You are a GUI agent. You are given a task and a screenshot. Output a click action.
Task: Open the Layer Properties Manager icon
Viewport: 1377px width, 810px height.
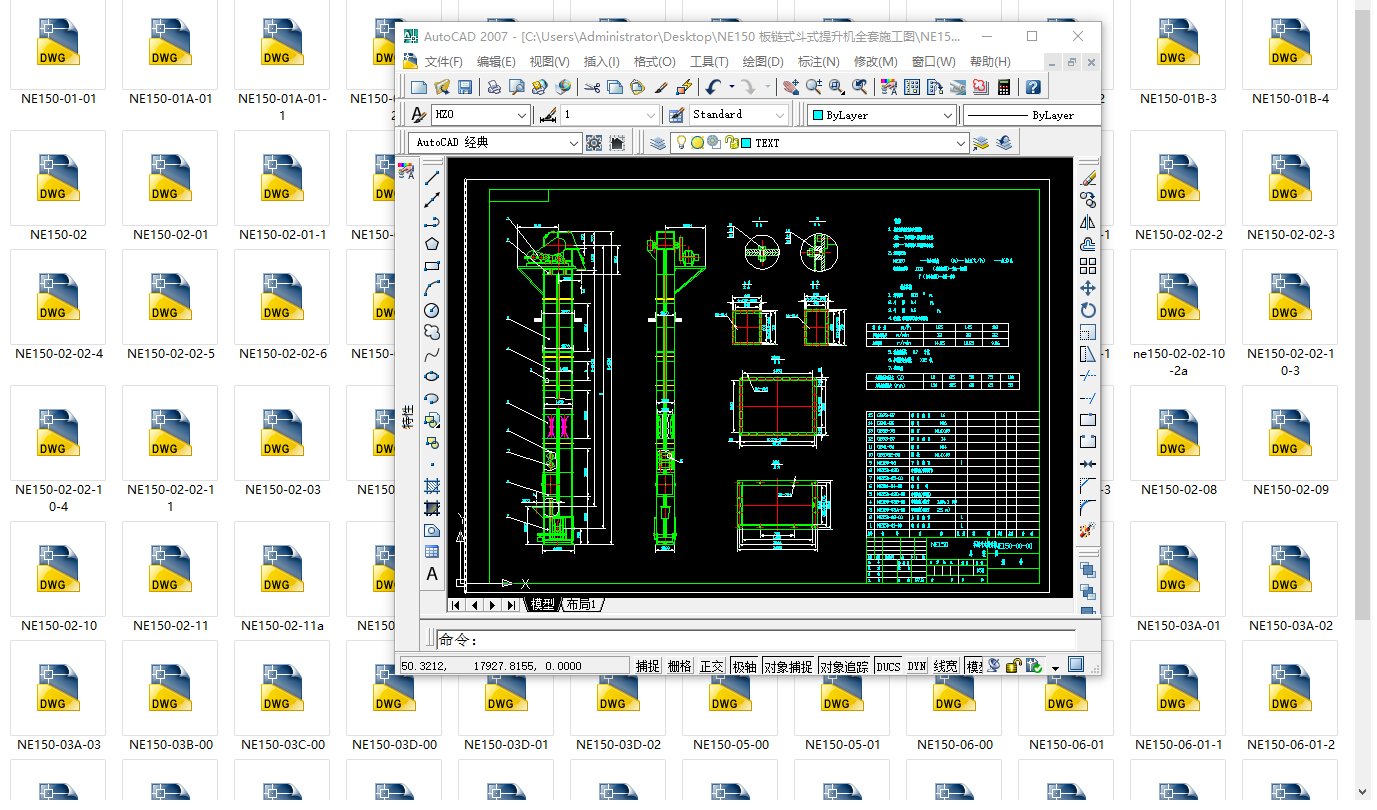[x=657, y=143]
